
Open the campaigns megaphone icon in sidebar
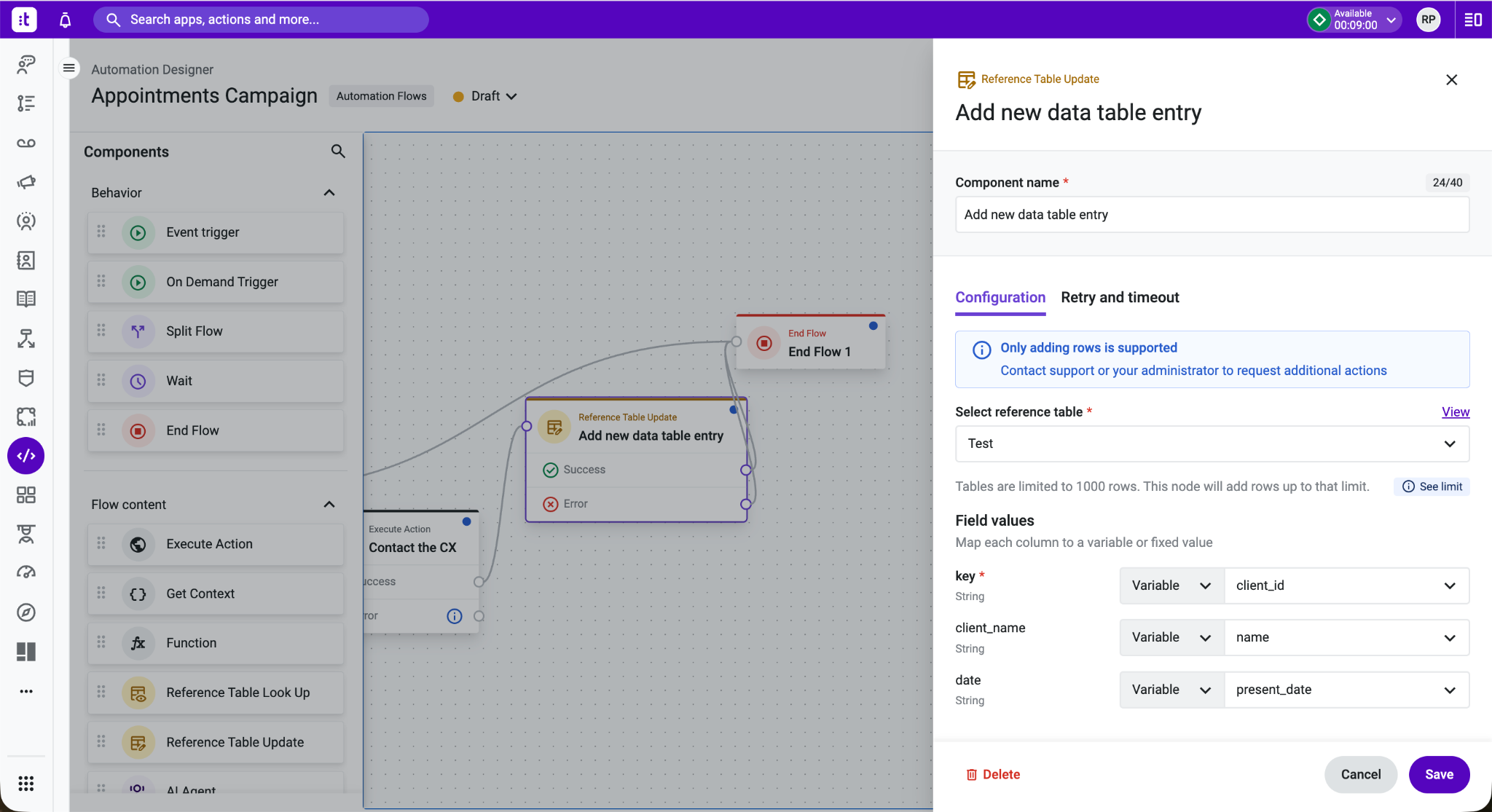26,182
